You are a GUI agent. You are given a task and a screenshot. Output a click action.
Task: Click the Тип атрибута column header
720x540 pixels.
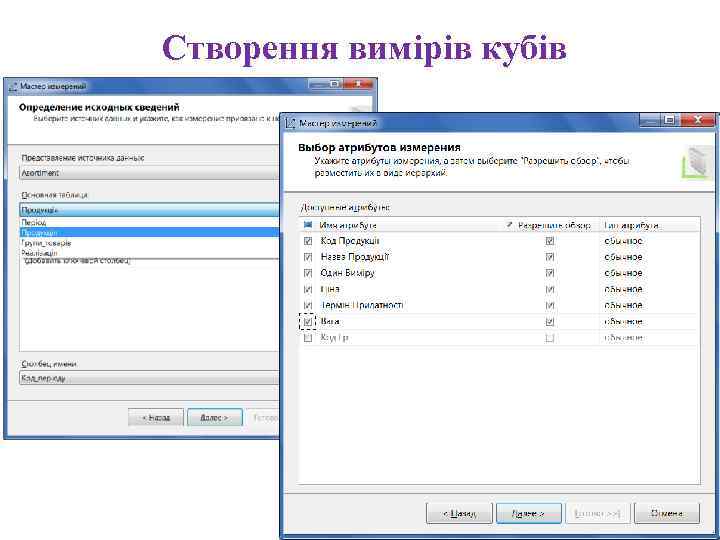point(631,225)
